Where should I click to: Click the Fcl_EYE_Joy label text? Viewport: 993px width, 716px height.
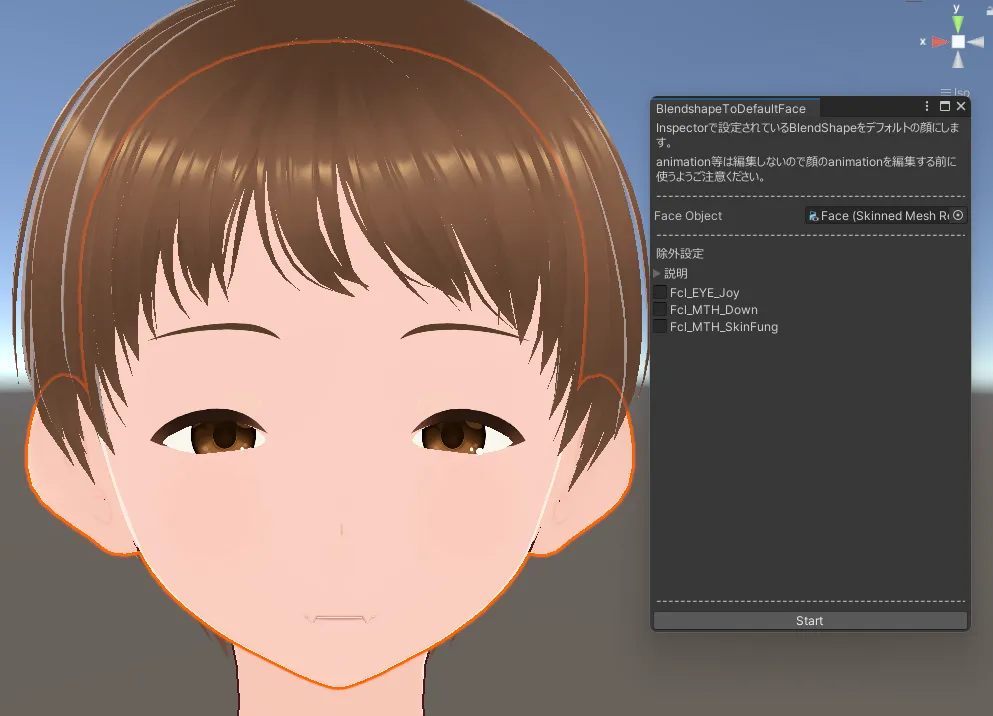click(704, 292)
